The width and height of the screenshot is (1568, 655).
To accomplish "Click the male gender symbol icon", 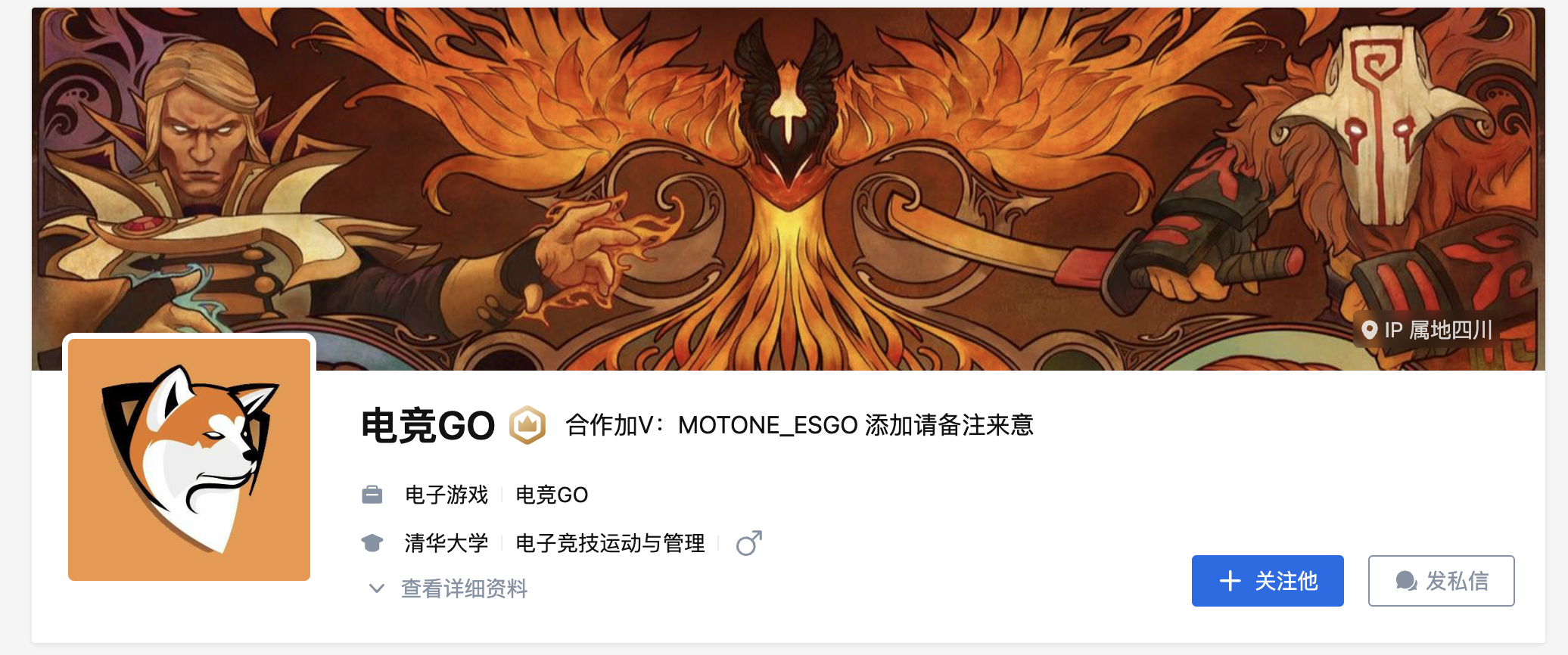I will 749,542.
